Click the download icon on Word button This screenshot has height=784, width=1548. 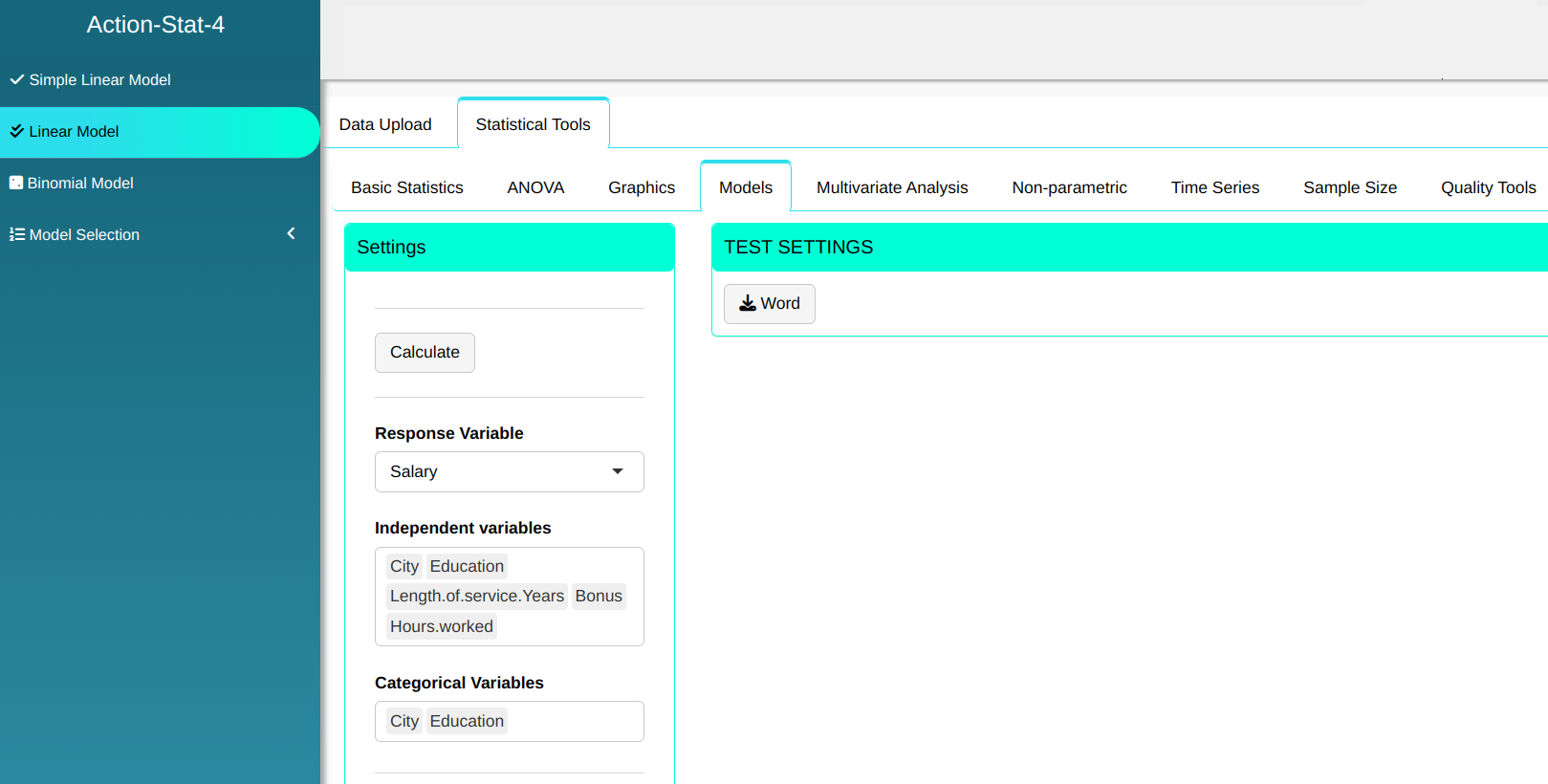point(748,303)
